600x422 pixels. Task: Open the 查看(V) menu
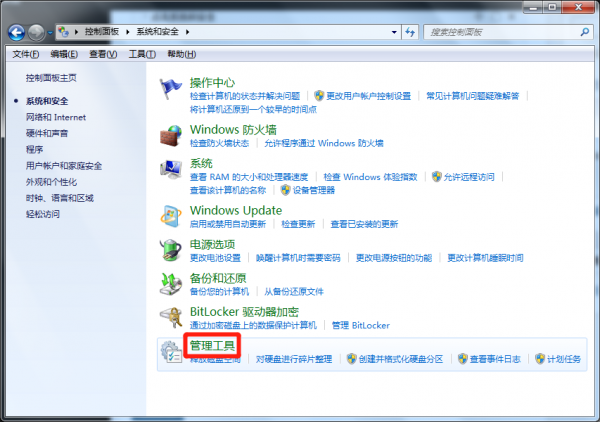click(x=103, y=54)
